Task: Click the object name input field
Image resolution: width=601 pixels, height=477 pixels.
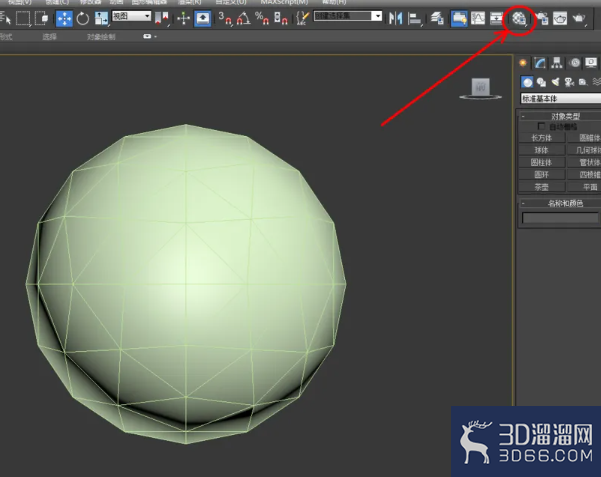Action: point(560,218)
